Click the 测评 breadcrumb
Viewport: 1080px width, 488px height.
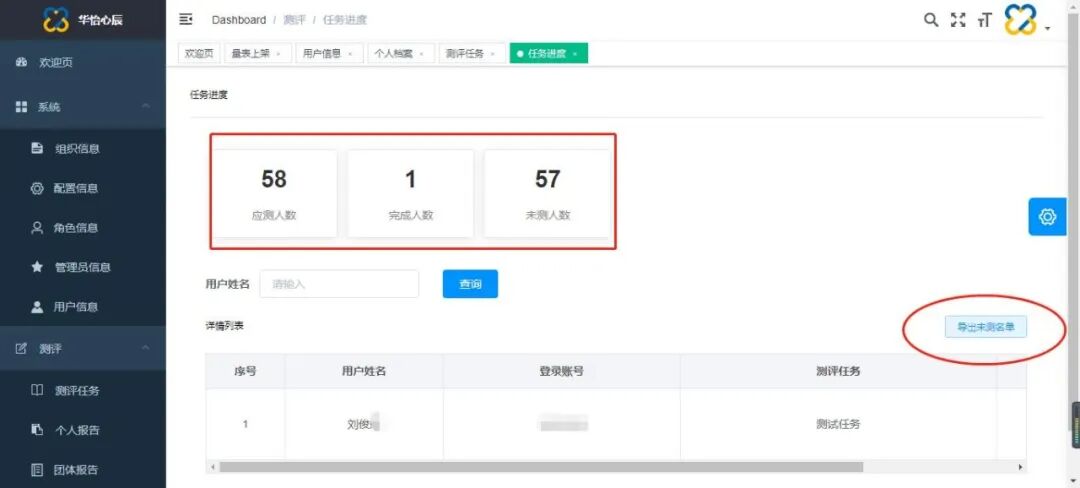pos(294,20)
